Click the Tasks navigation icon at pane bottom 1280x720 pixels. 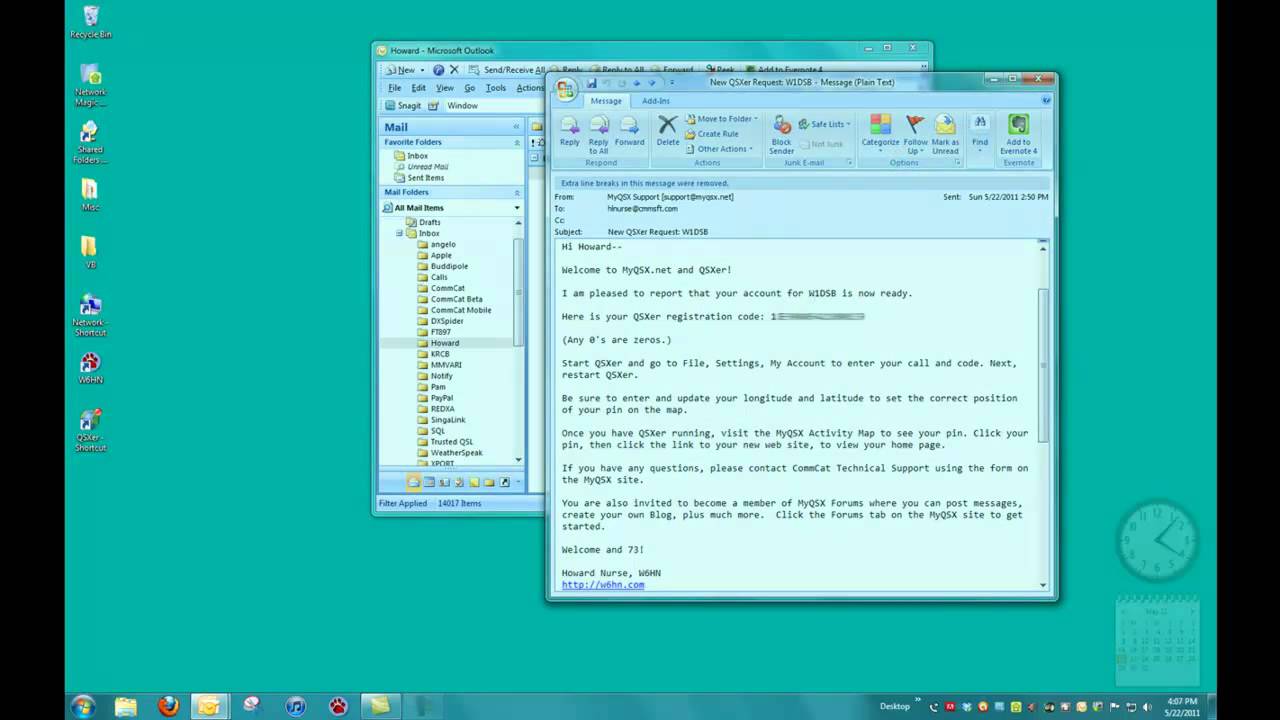click(x=459, y=482)
